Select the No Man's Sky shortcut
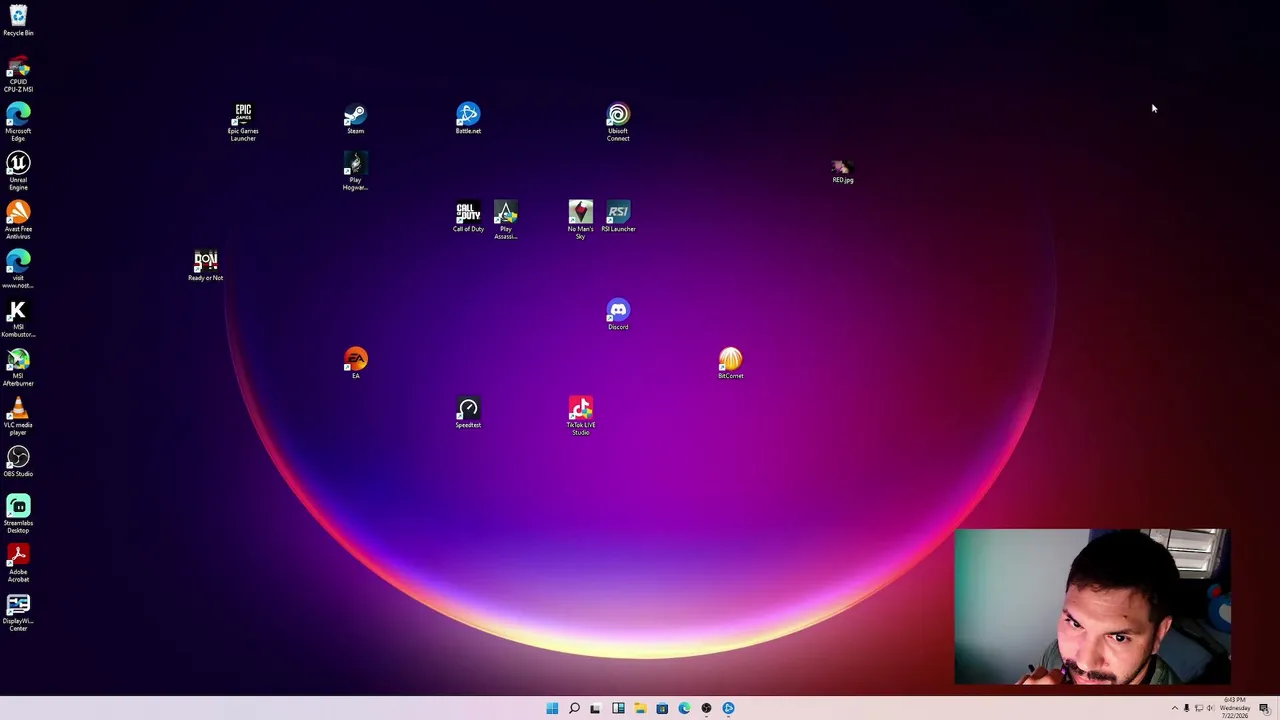This screenshot has height=720, width=1280. [581, 220]
